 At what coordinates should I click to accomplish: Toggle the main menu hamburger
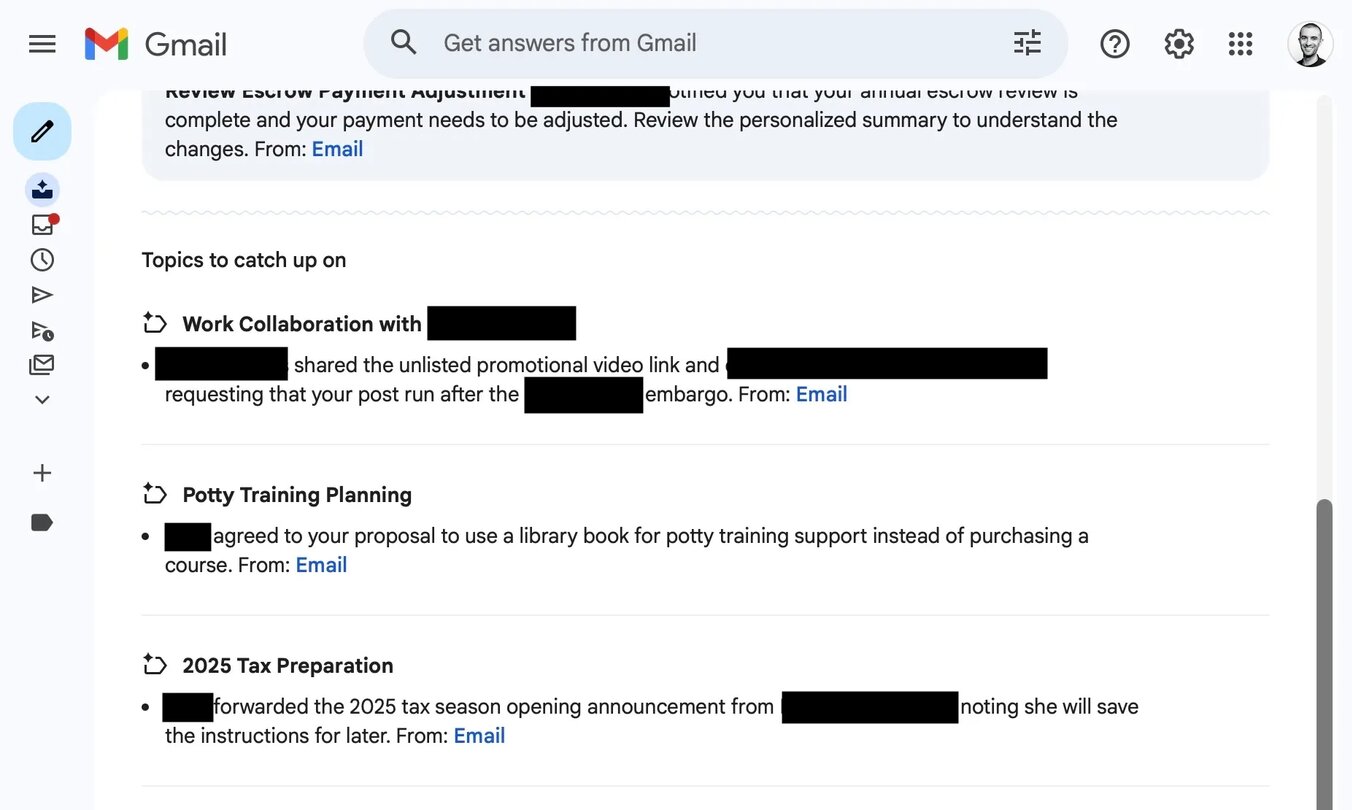[x=42, y=44]
